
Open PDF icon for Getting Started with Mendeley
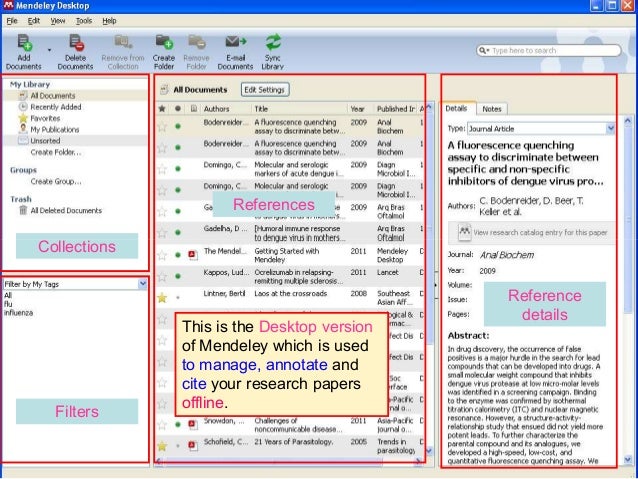click(x=193, y=255)
